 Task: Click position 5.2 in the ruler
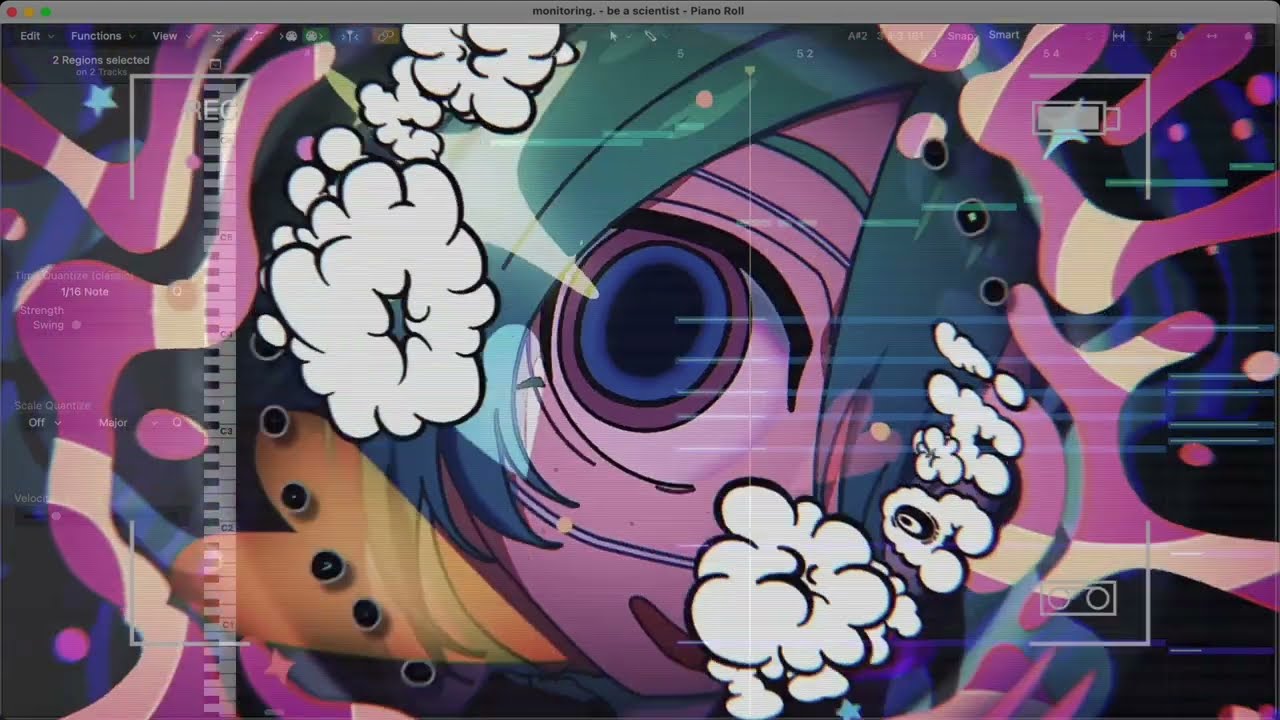click(x=805, y=53)
